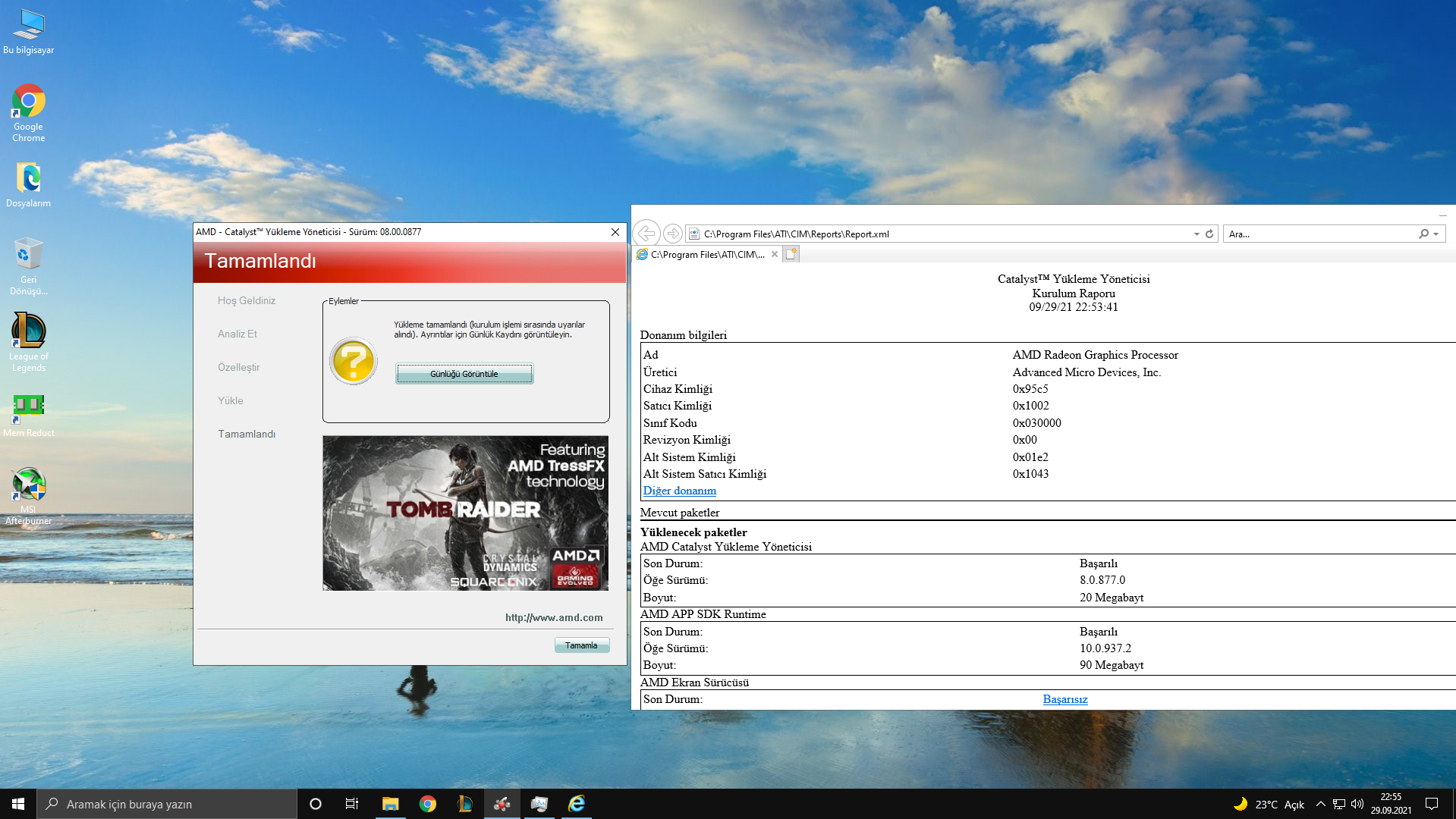Open the Windows Start menu
Screen dimensions: 1456x819
point(18,804)
